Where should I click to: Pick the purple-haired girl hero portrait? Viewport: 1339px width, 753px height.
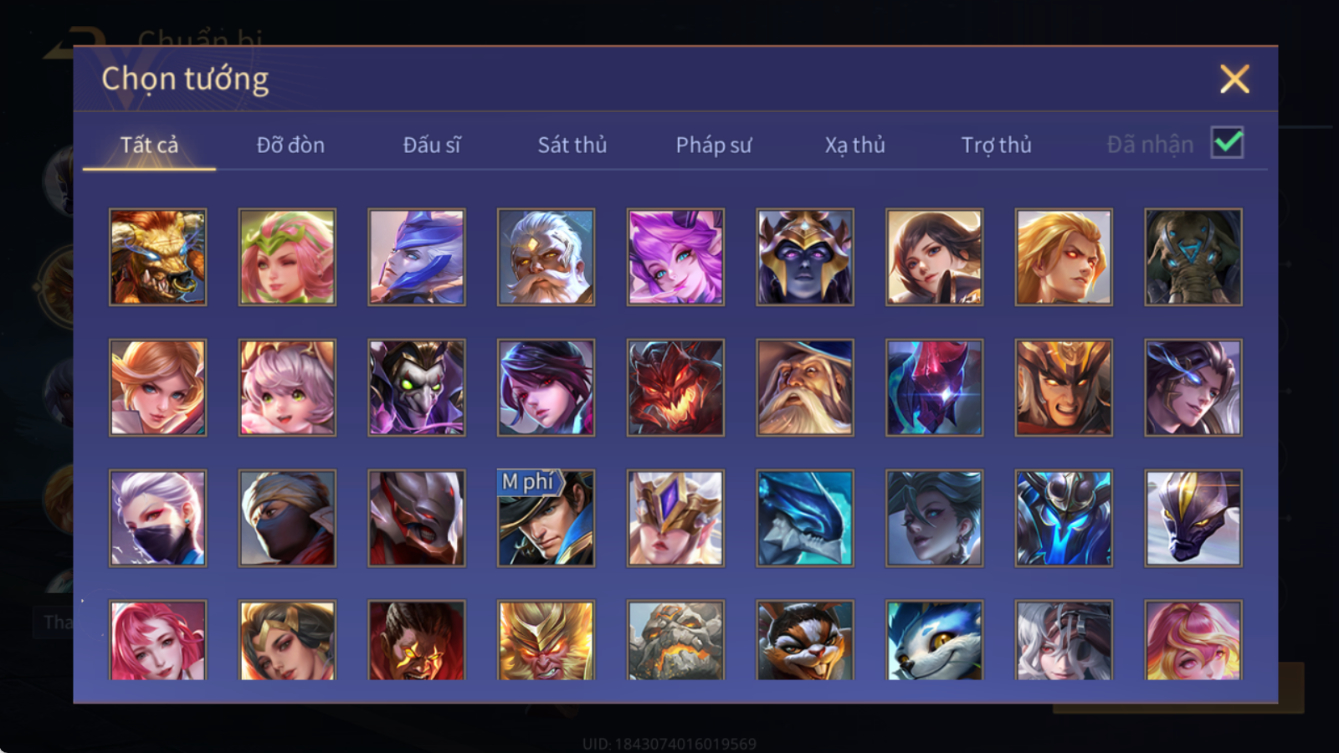coord(675,257)
